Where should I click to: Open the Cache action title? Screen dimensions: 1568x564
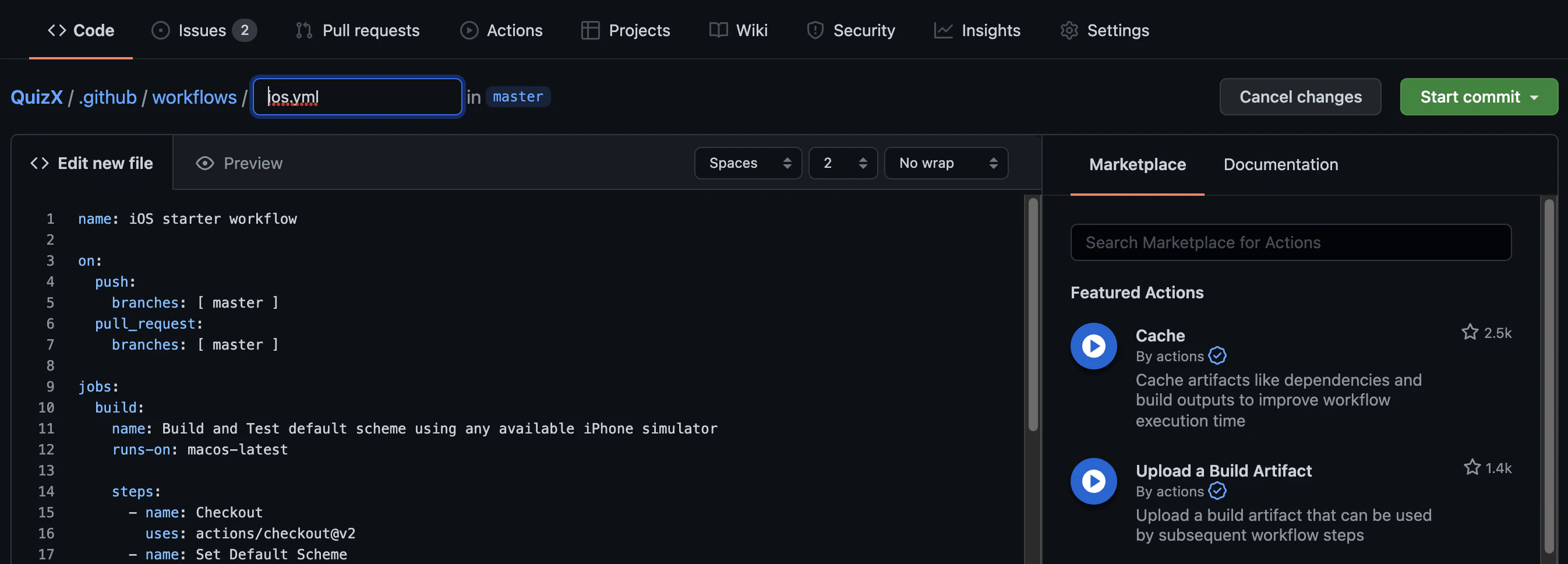1160,335
